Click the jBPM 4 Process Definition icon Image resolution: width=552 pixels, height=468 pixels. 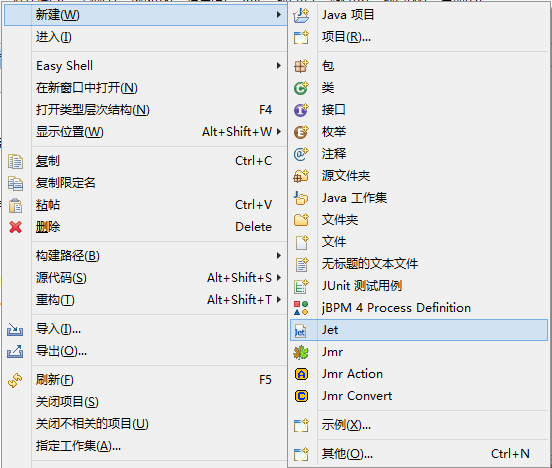pyautogui.click(x=301, y=308)
